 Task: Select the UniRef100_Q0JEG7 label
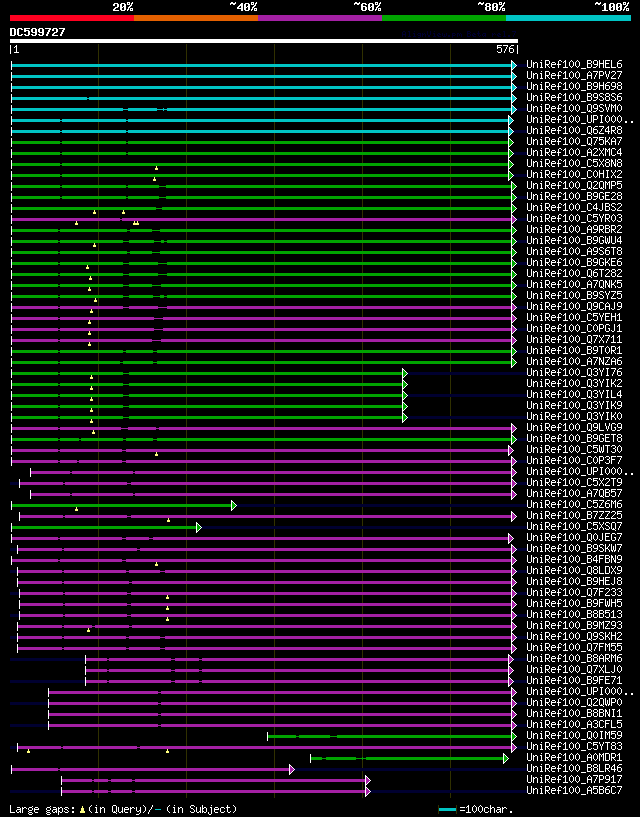pos(574,538)
